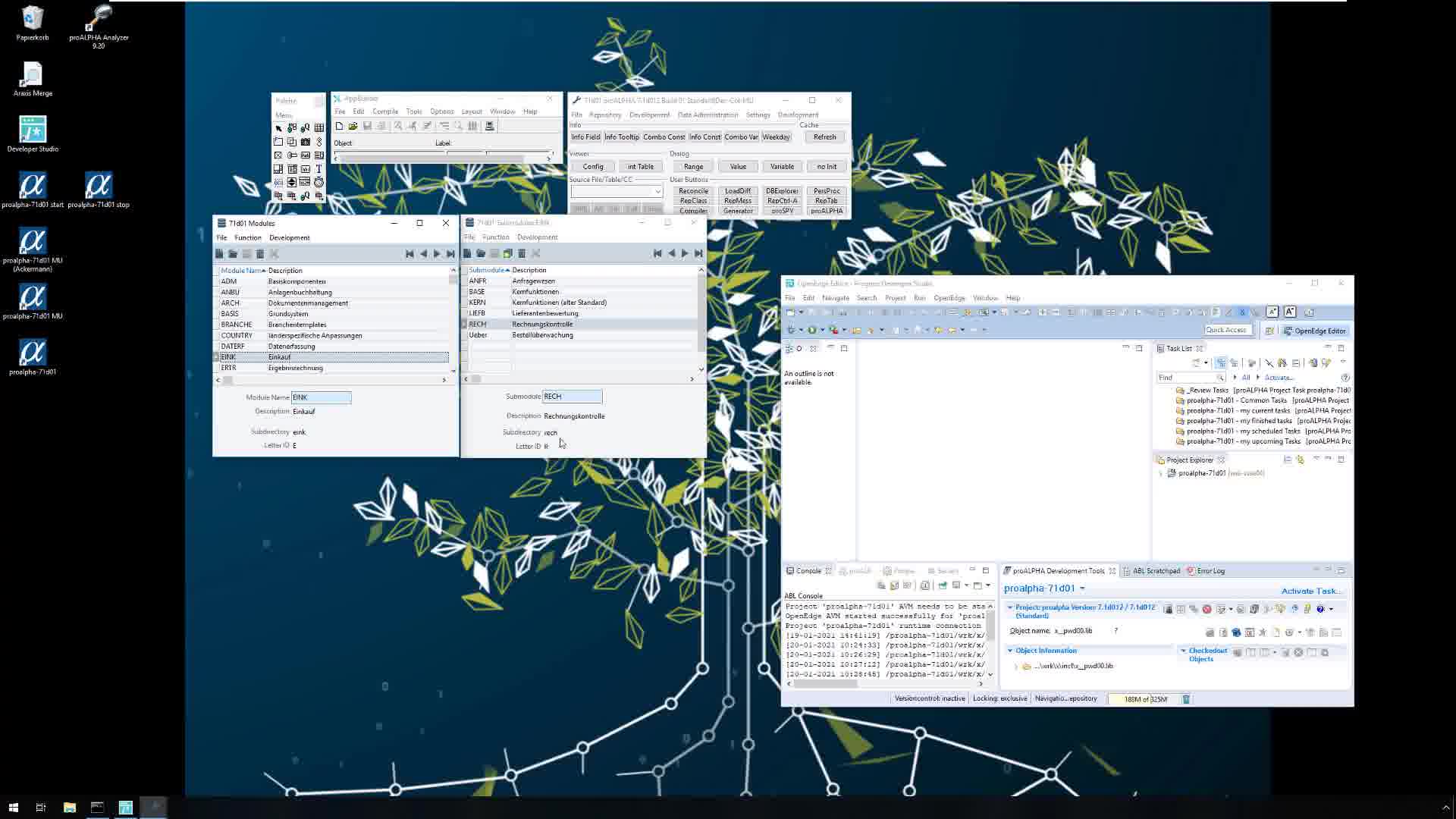Open the proalpha-71d01 project dropdown arrow
Viewport: 1456px width, 819px height.
[1082, 588]
